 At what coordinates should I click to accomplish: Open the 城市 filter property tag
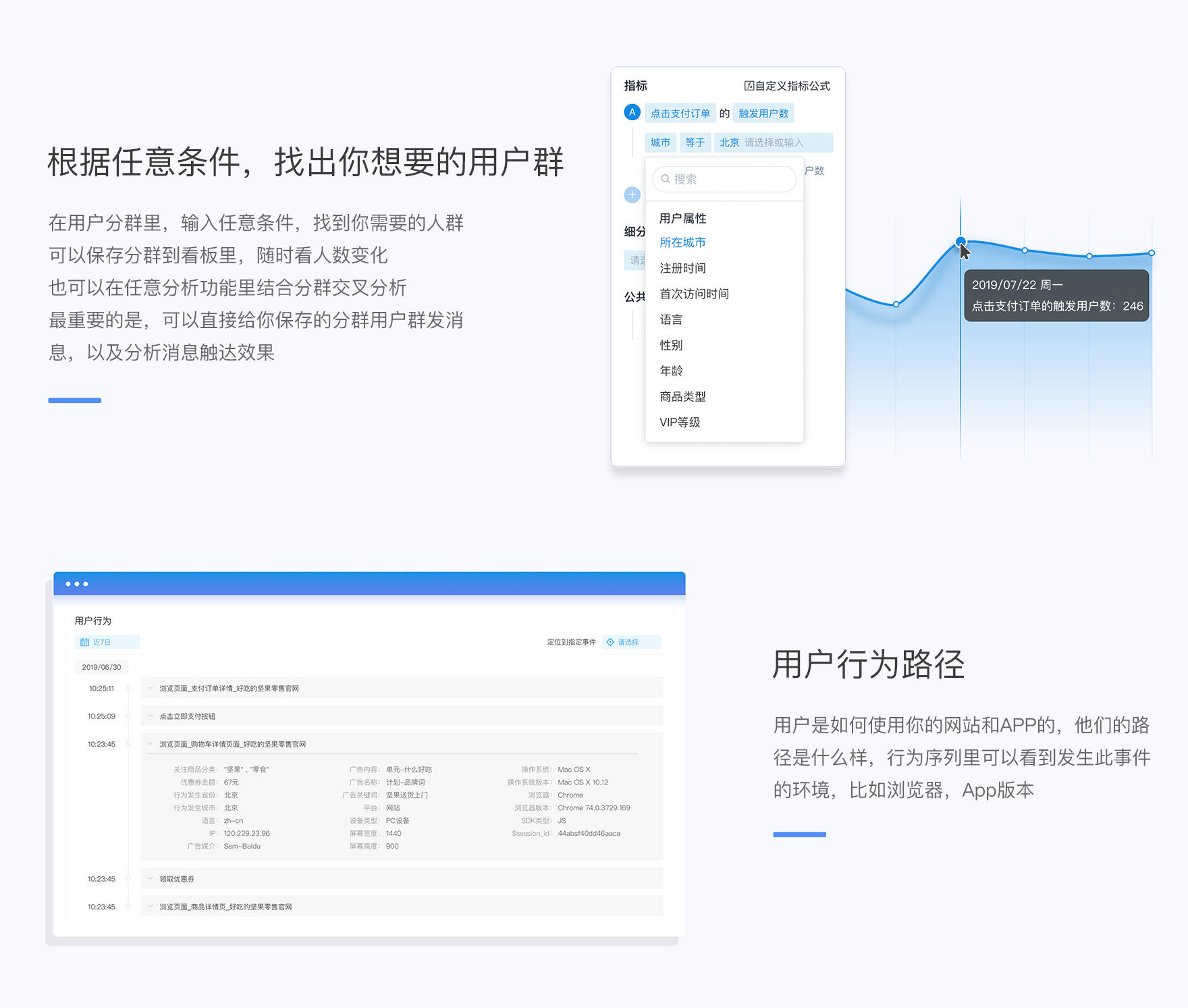[x=660, y=142]
